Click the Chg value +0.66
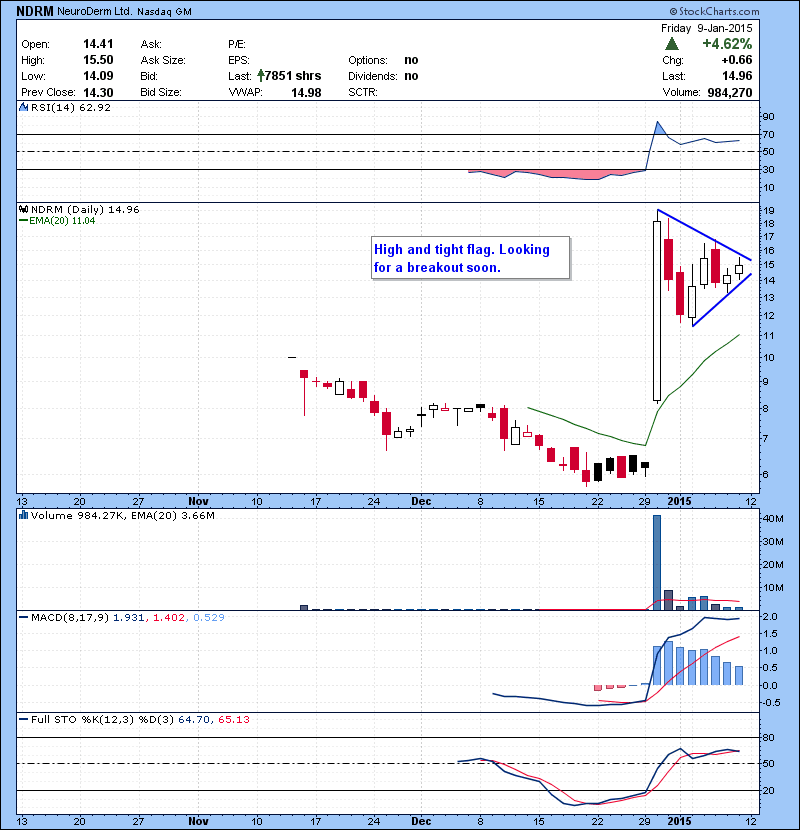The image size is (800, 830). (x=736, y=60)
